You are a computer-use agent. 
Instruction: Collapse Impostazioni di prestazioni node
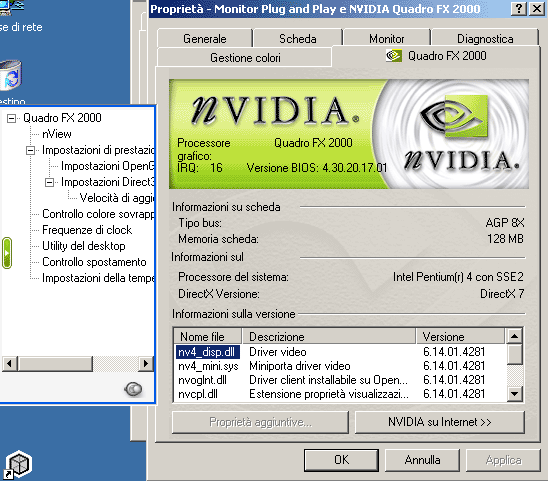(x=30, y=150)
